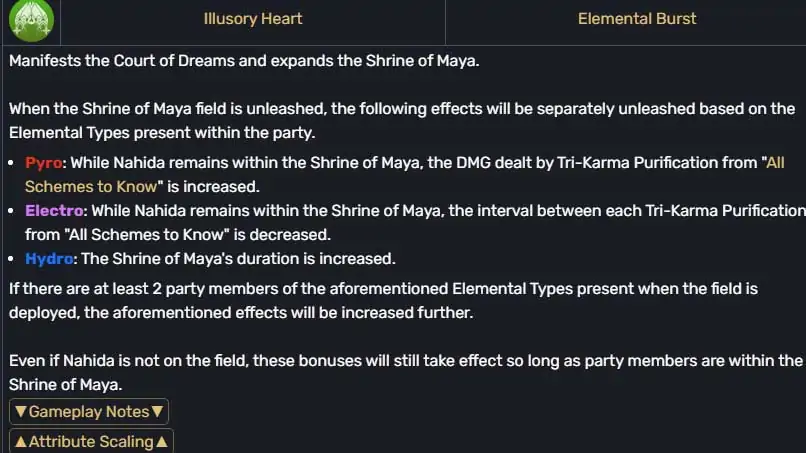Screen dimensions: 806x453
Task: Click up-arrow left of Attribute Scaling
Action: 20,442
